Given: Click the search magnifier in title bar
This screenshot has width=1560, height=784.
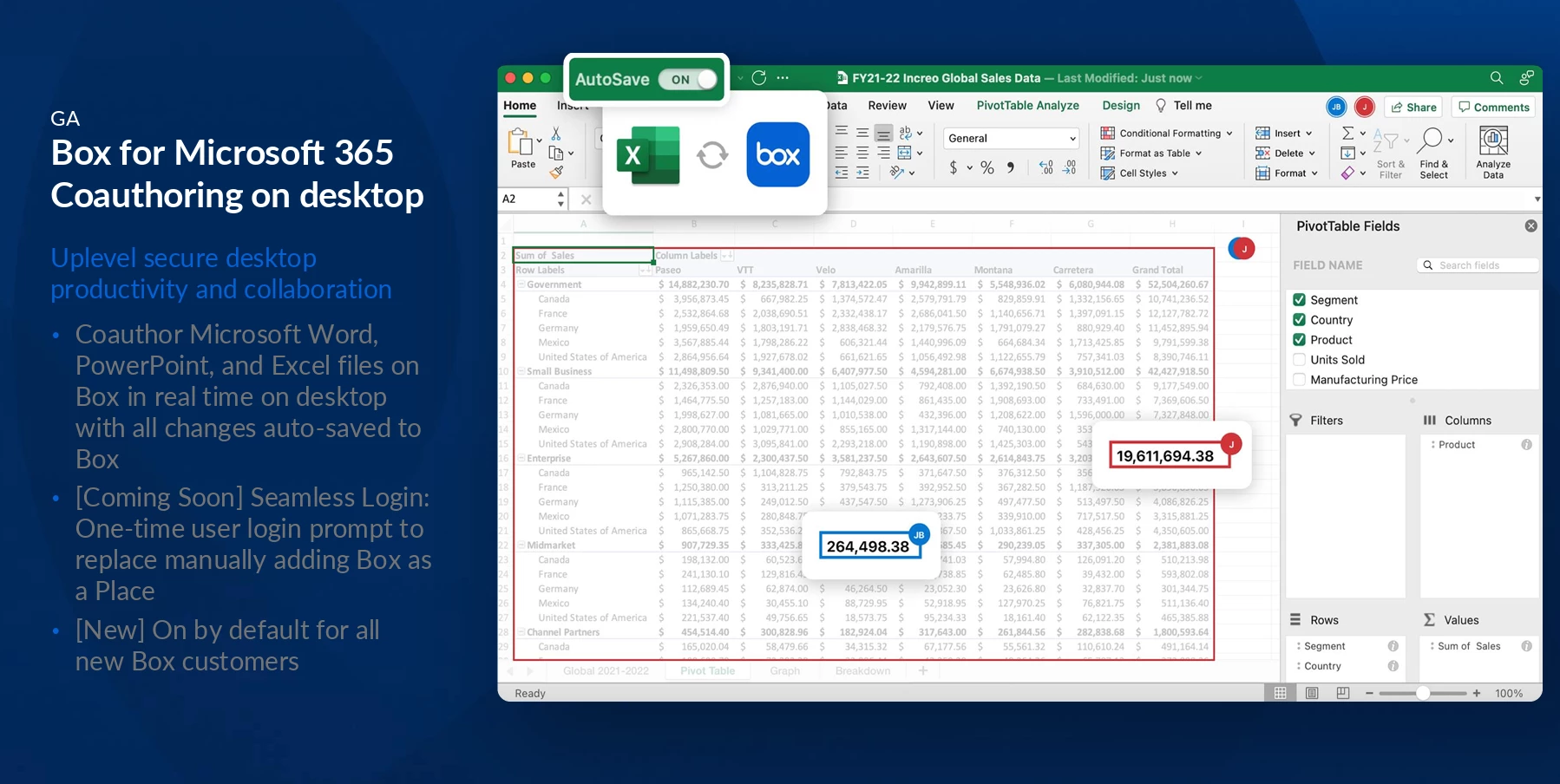Looking at the screenshot, I should coord(1497,78).
